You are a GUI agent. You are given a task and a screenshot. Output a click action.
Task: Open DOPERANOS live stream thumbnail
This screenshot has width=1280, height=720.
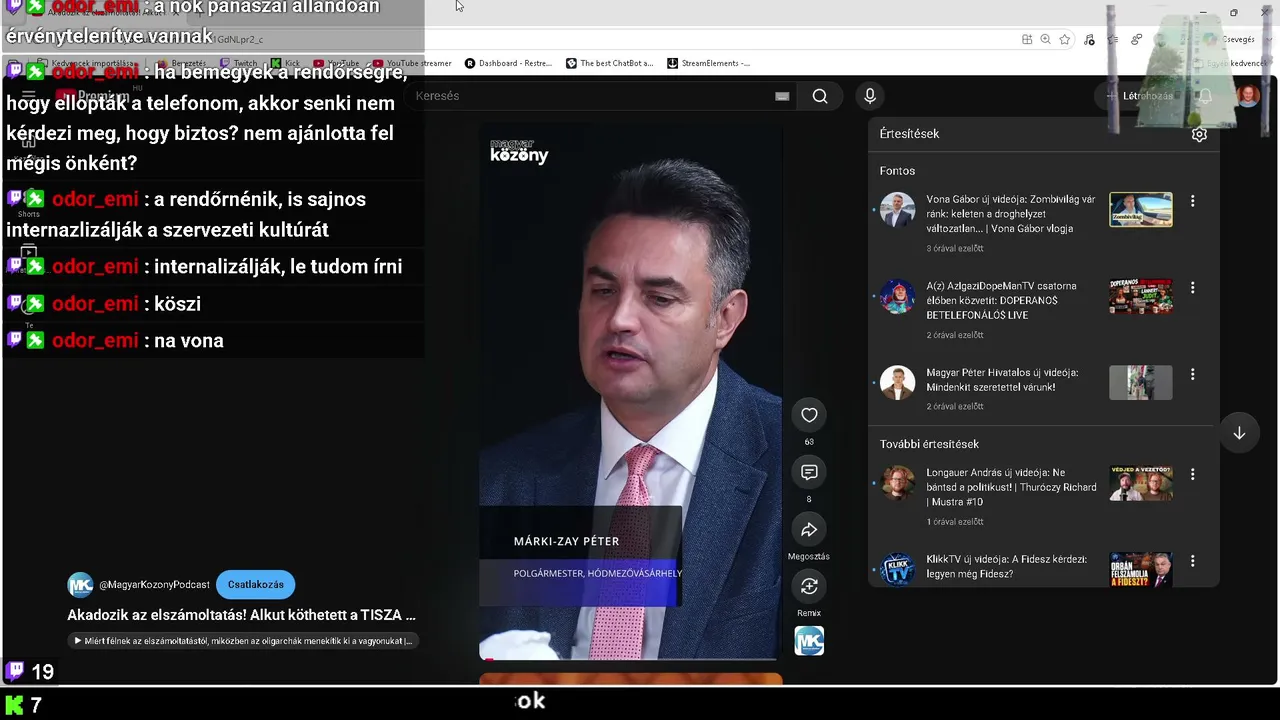coord(1141,297)
